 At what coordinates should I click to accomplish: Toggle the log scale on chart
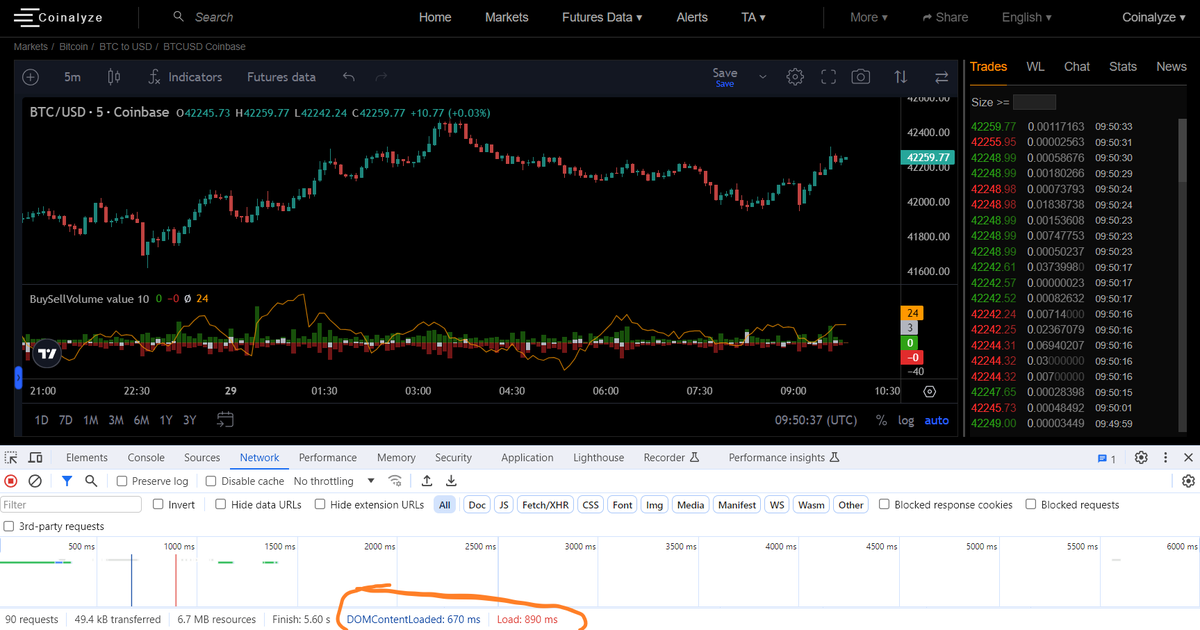pos(906,420)
